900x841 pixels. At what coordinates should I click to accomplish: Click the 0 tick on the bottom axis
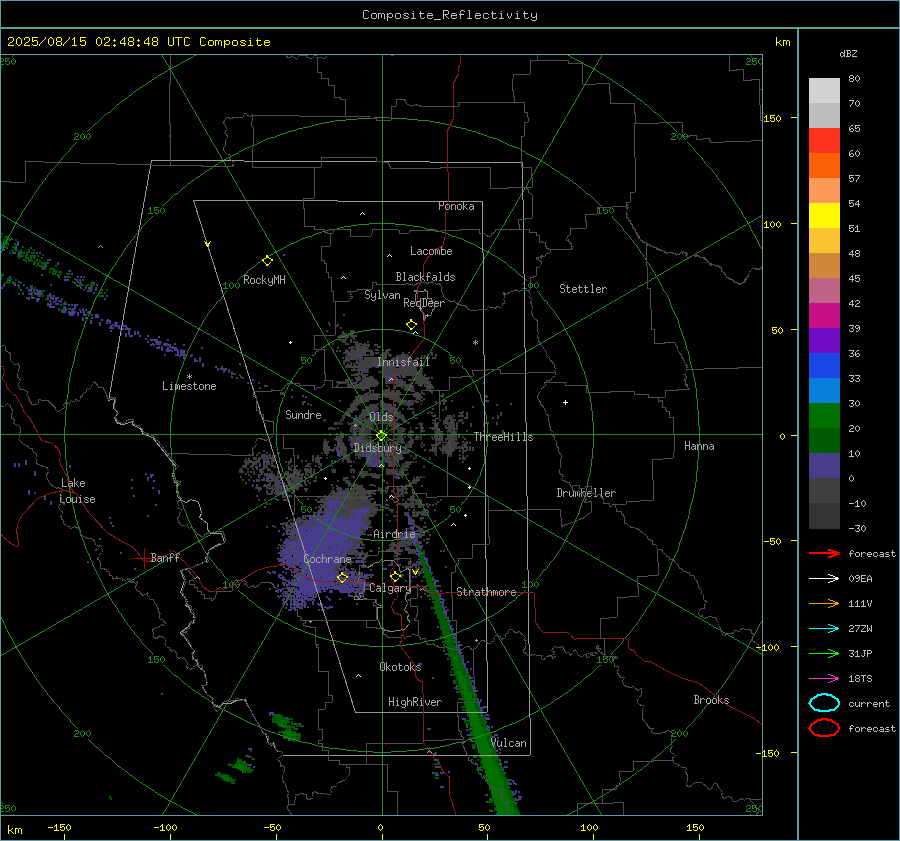tap(381, 827)
